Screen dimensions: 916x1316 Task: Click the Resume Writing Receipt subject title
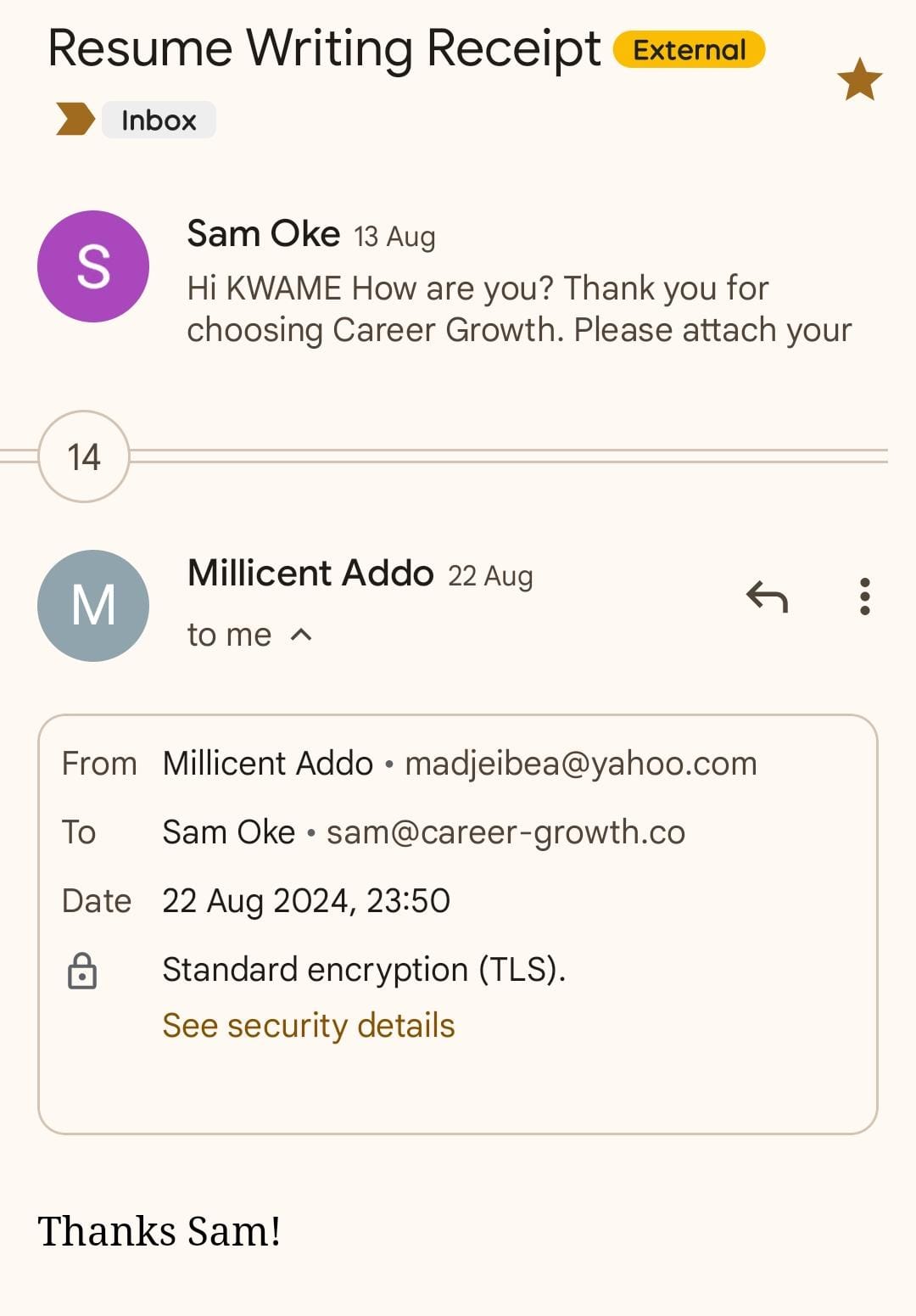tap(324, 48)
